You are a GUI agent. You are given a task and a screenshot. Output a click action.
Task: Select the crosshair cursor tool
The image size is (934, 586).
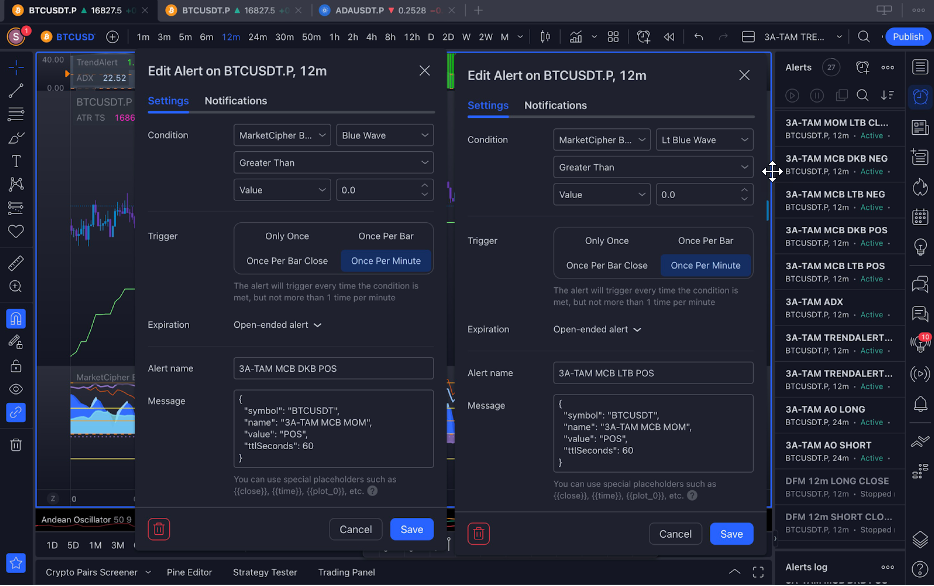point(16,67)
